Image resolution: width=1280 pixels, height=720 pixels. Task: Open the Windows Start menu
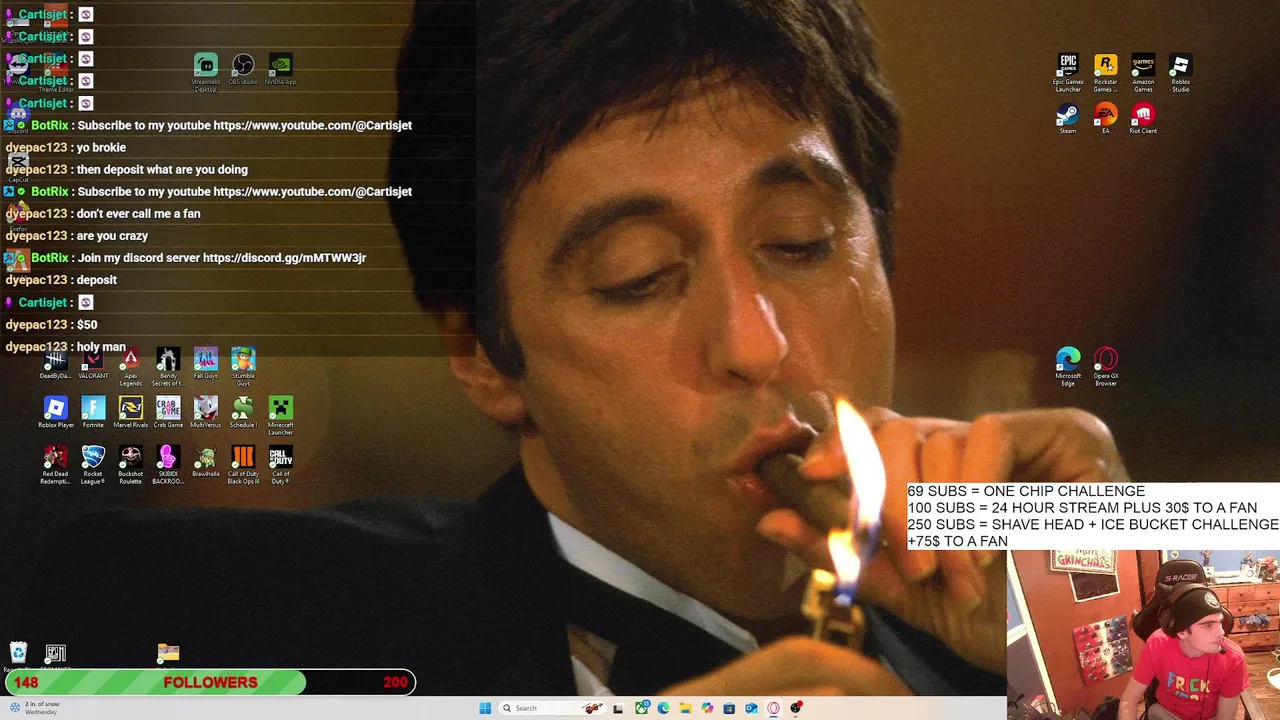click(485, 708)
